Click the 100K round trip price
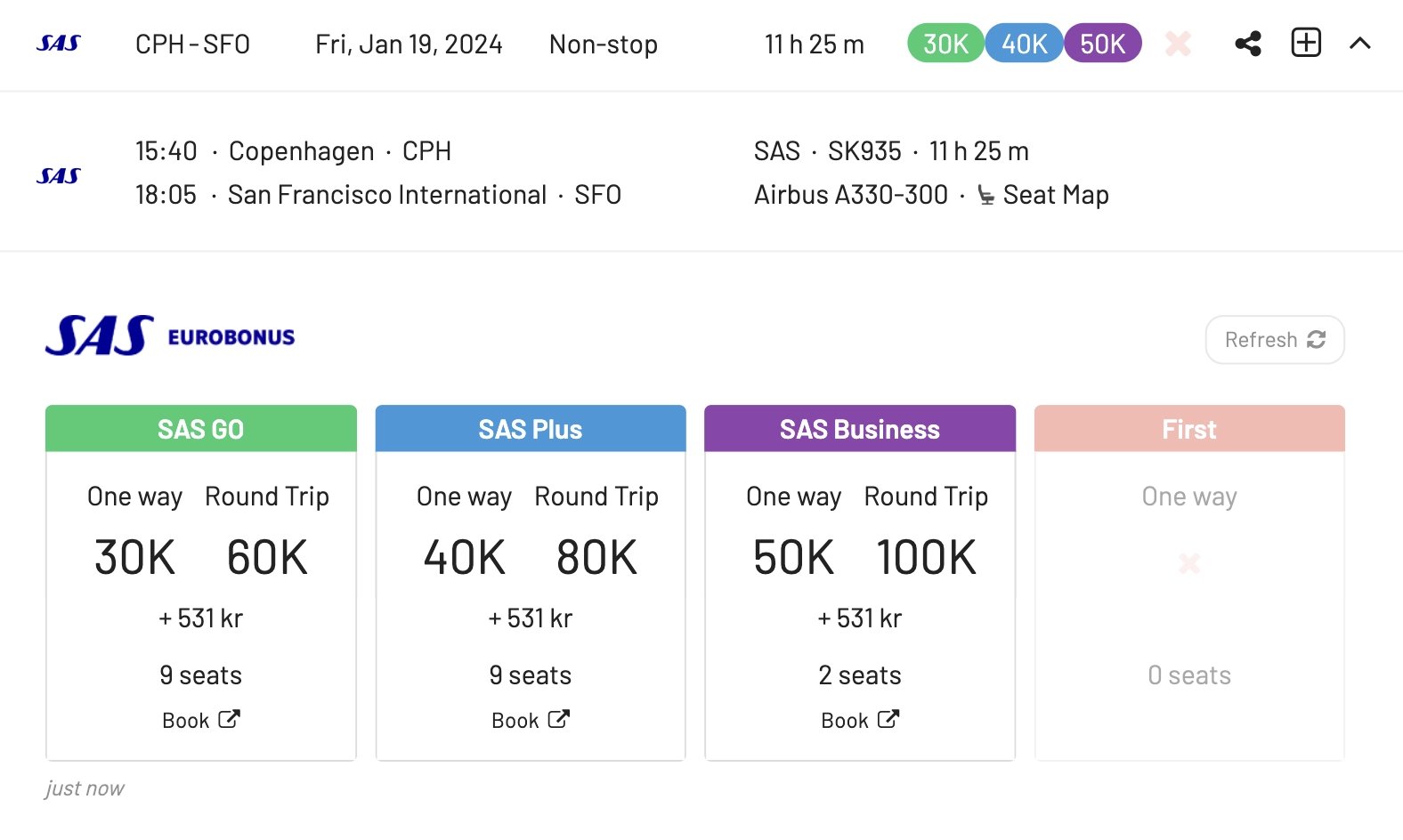This screenshot has height=840, width=1403. coord(927,558)
